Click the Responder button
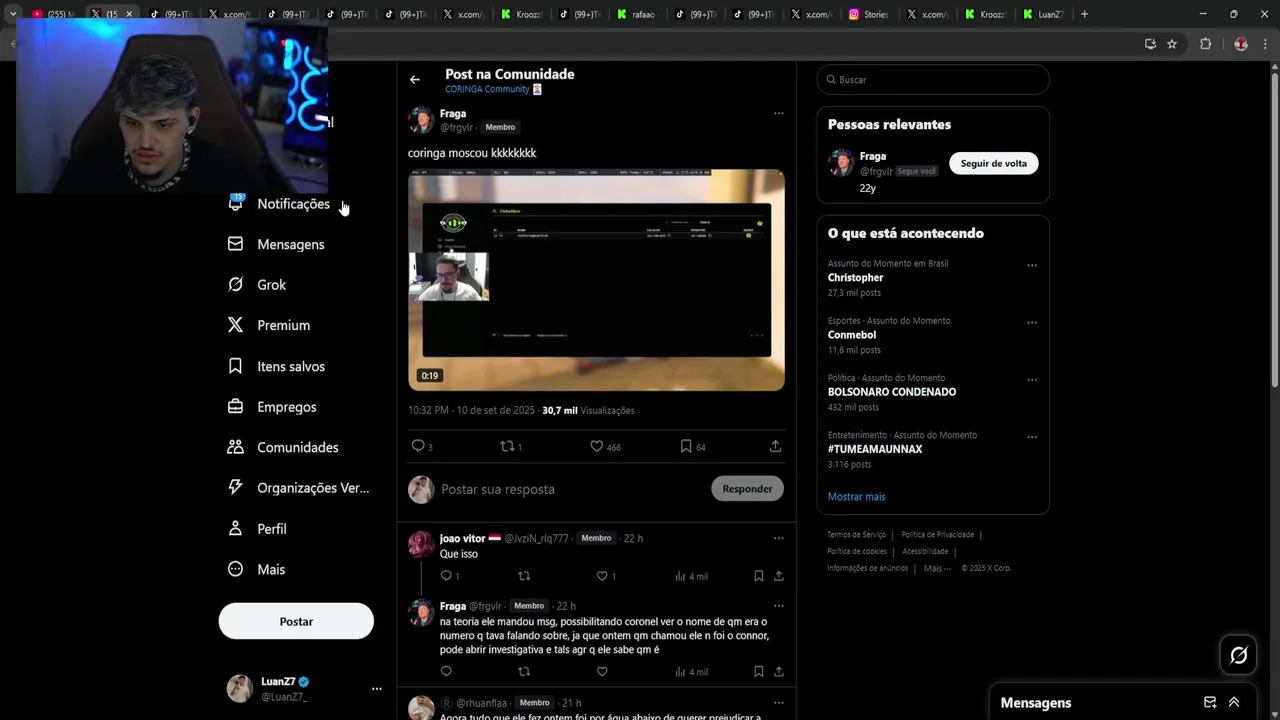 point(747,489)
